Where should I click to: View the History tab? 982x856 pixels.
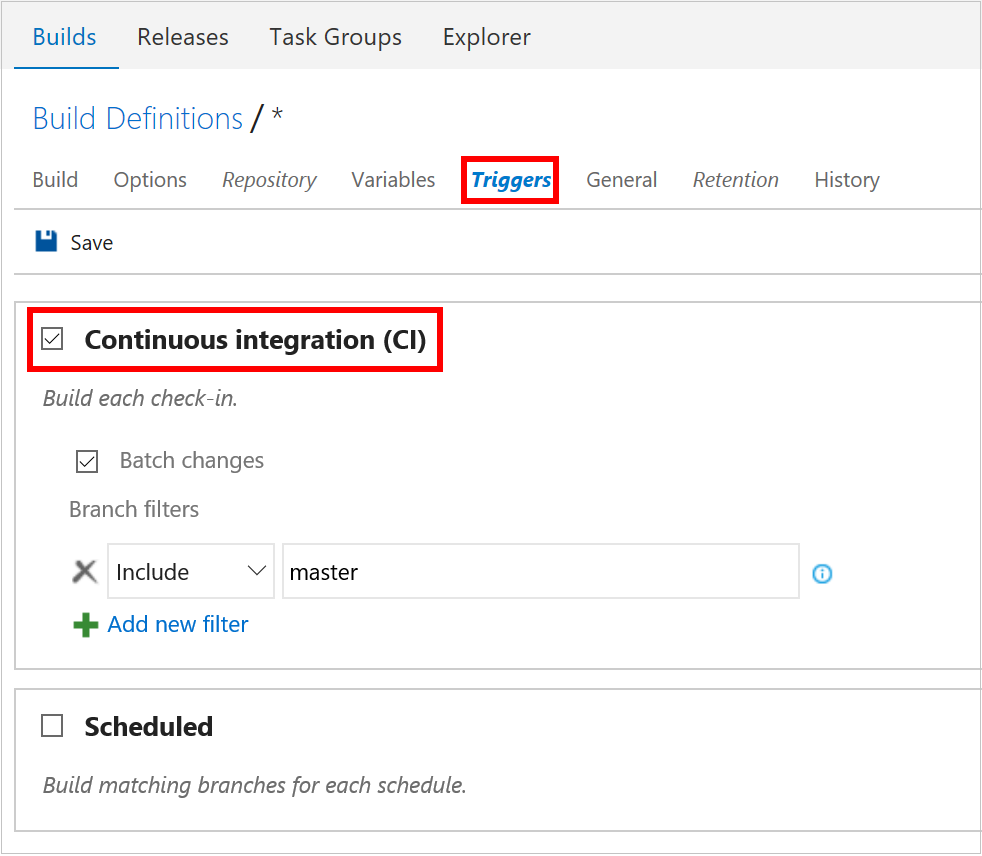pos(846,179)
